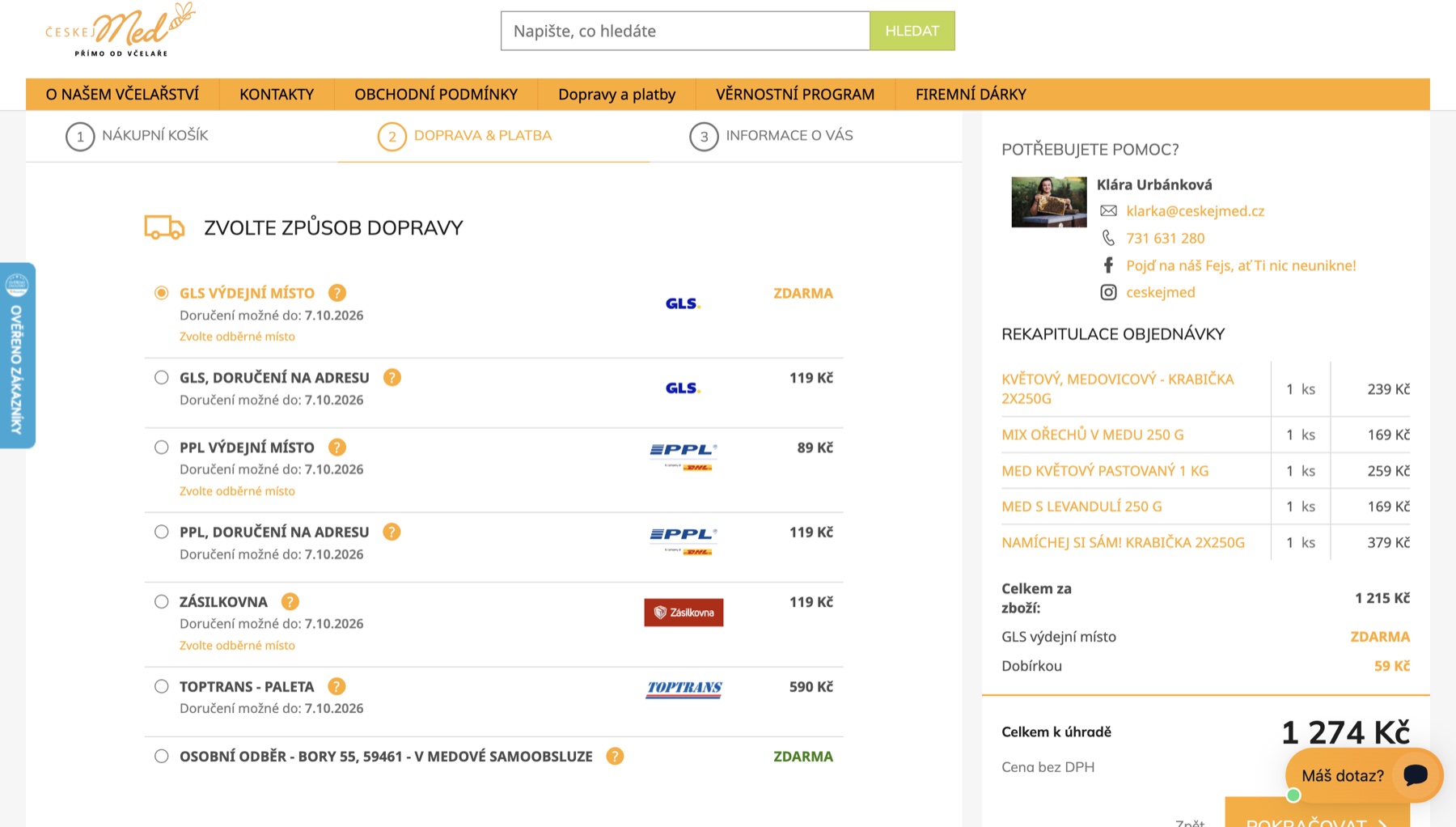
Task: Click the HLEDAT search button
Action: [912, 31]
